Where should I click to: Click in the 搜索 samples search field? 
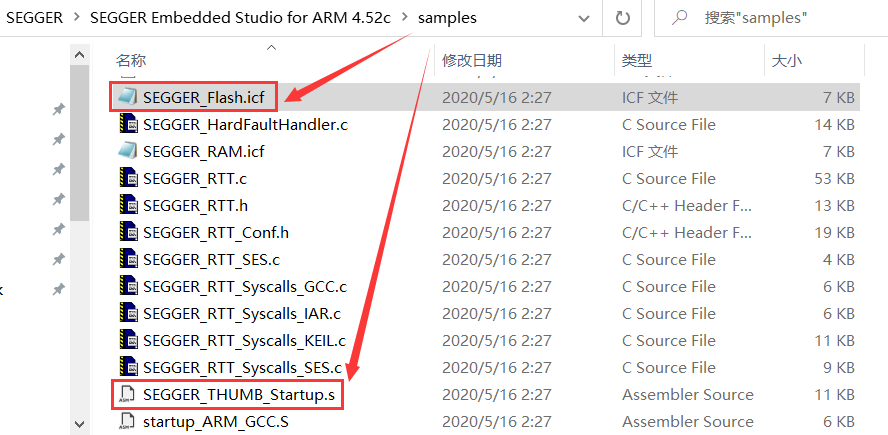tap(780, 17)
